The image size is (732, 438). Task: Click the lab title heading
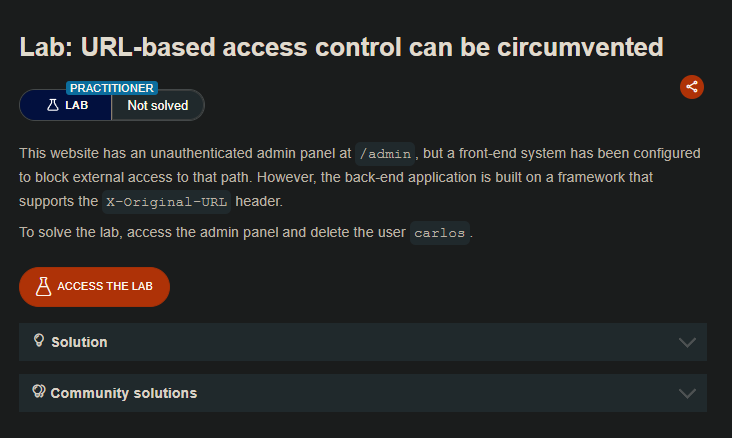pyautogui.click(x=342, y=47)
